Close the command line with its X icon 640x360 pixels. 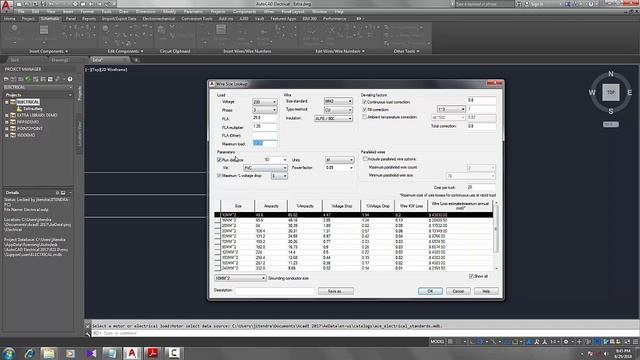(87, 326)
